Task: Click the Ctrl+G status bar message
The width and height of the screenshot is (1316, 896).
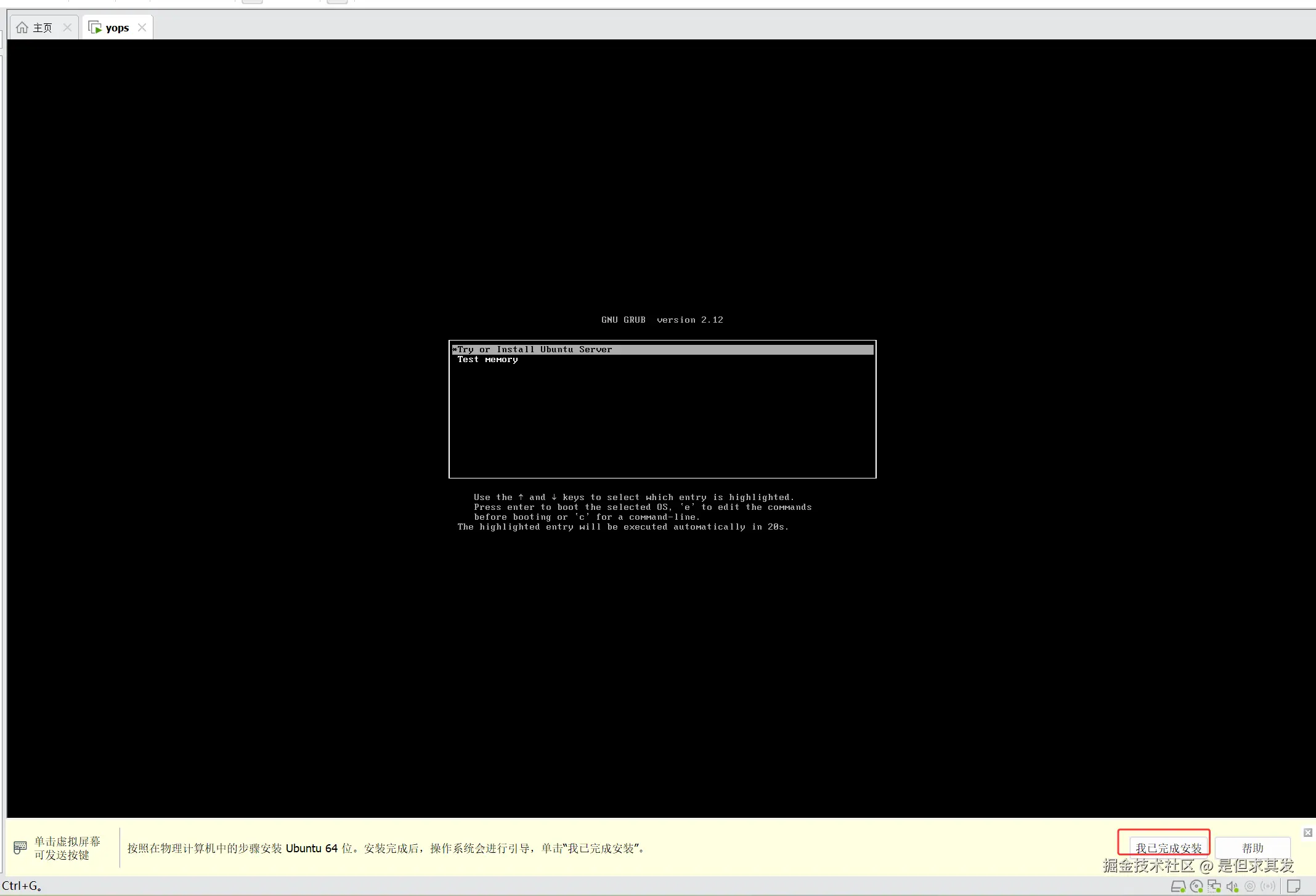Action: tap(22, 886)
